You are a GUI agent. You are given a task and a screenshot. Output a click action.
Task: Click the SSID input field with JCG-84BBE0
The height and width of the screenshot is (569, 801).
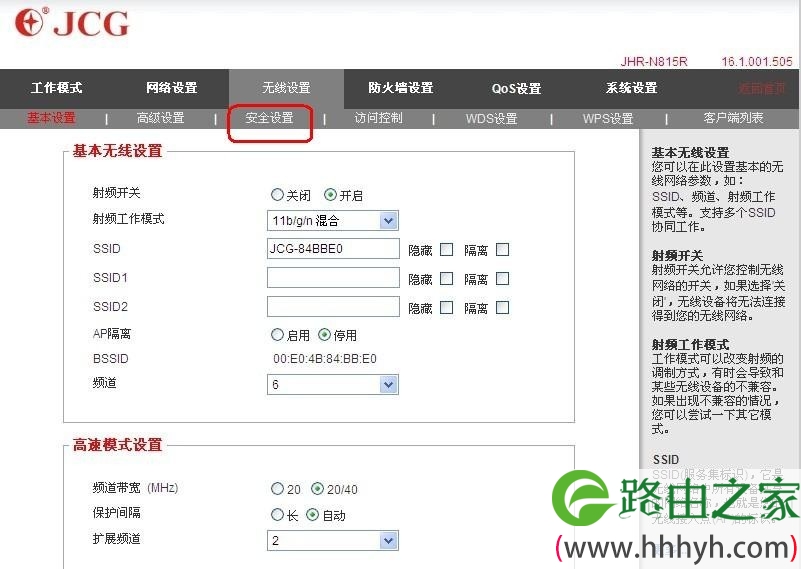point(333,249)
